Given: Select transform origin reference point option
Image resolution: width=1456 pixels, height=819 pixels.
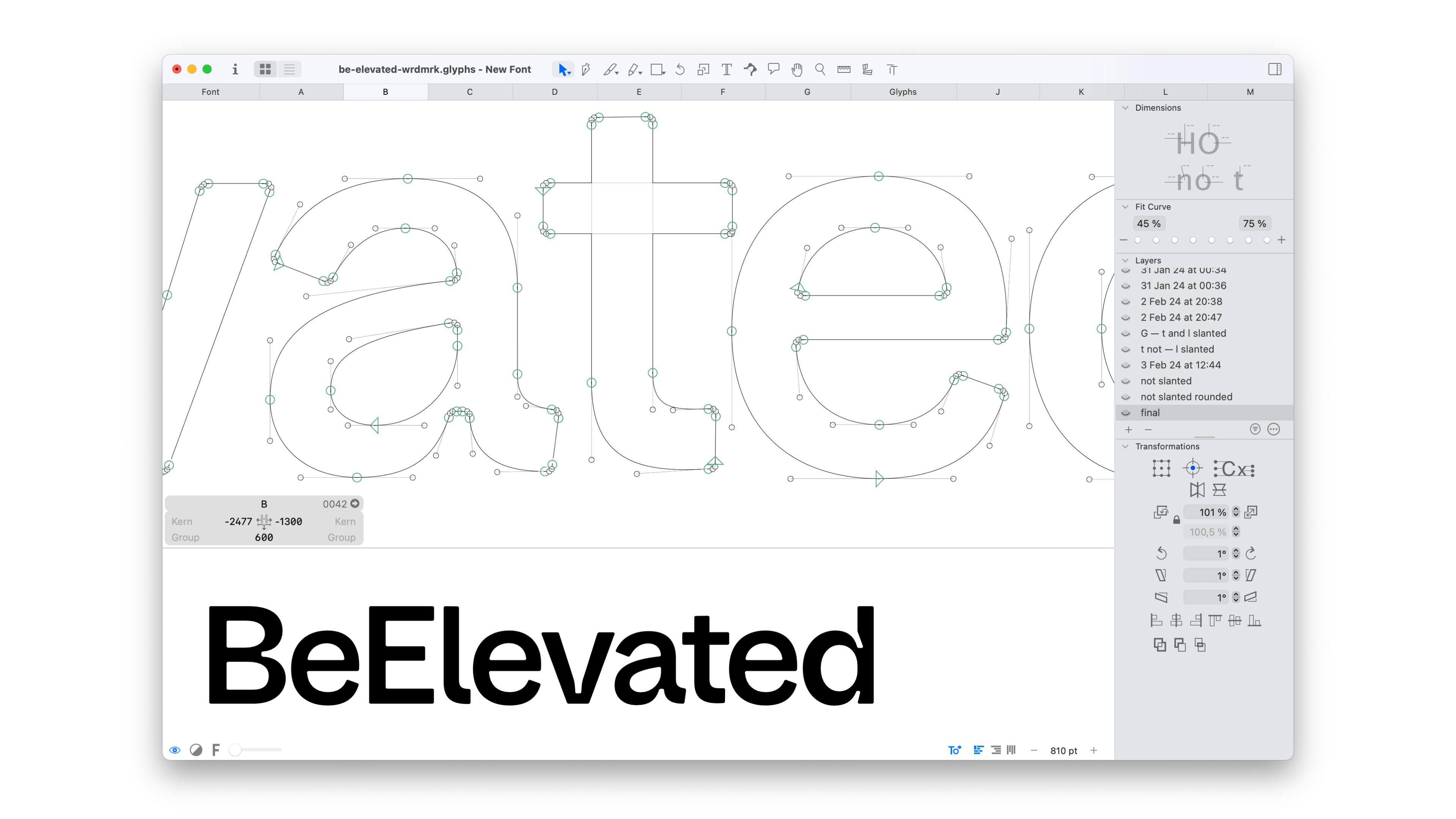Looking at the screenshot, I should click(1192, 468).
